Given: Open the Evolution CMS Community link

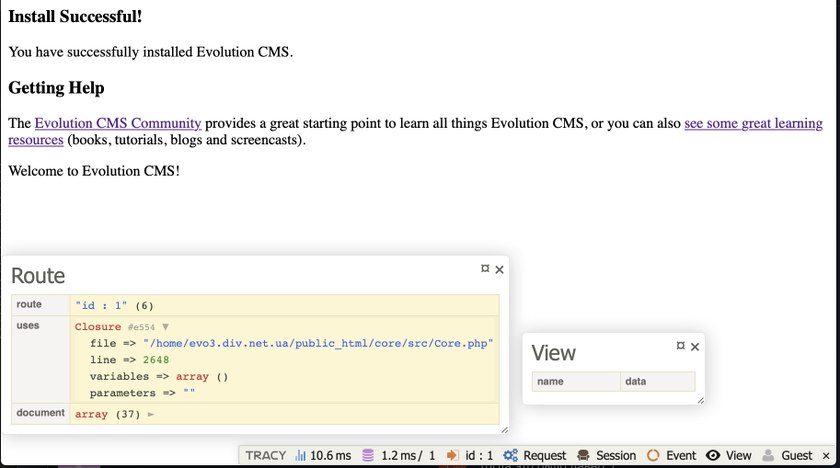Looking at the screenshot, I should [118, 123].
